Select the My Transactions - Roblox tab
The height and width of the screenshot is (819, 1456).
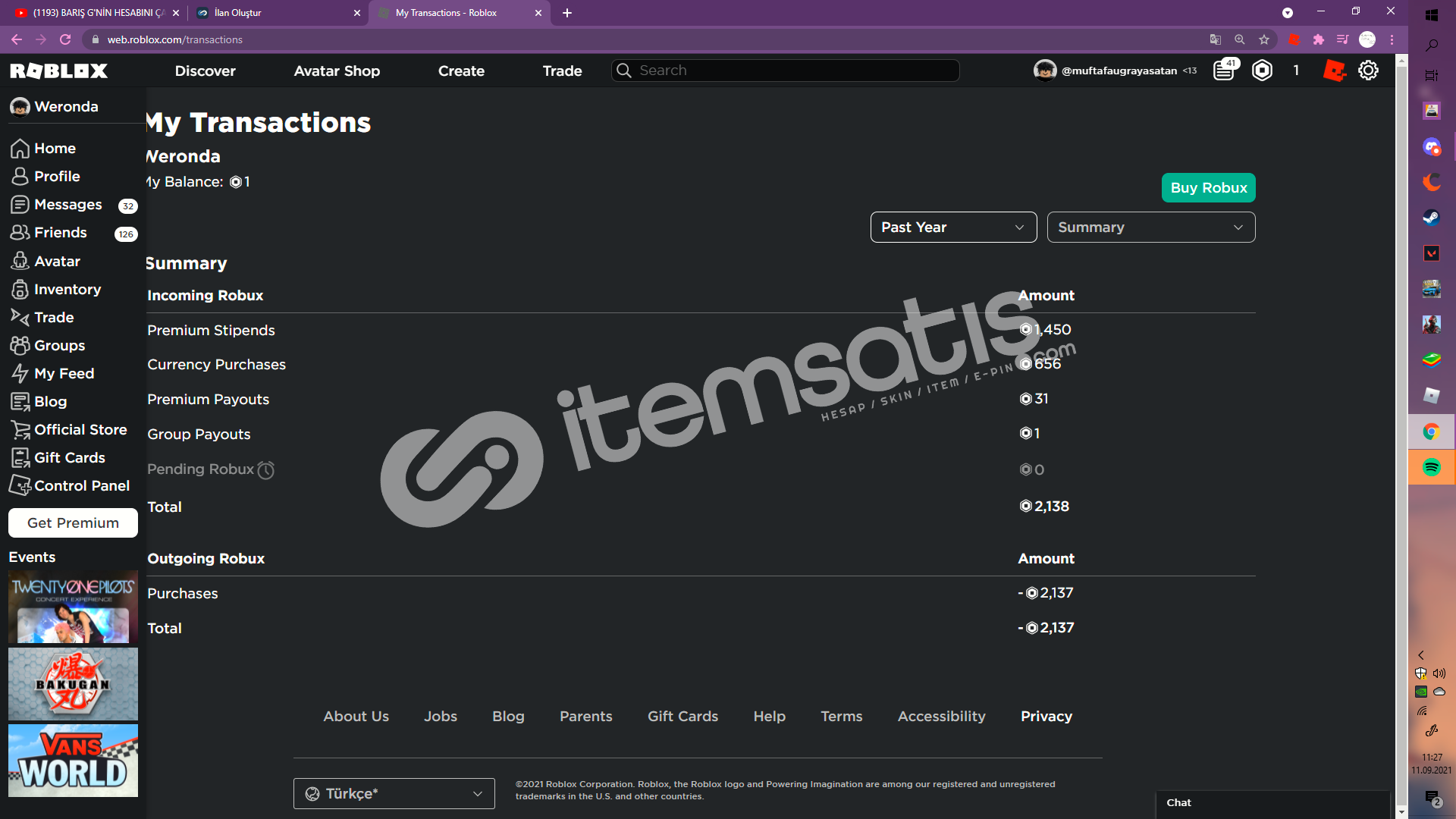tap(460, 13)
